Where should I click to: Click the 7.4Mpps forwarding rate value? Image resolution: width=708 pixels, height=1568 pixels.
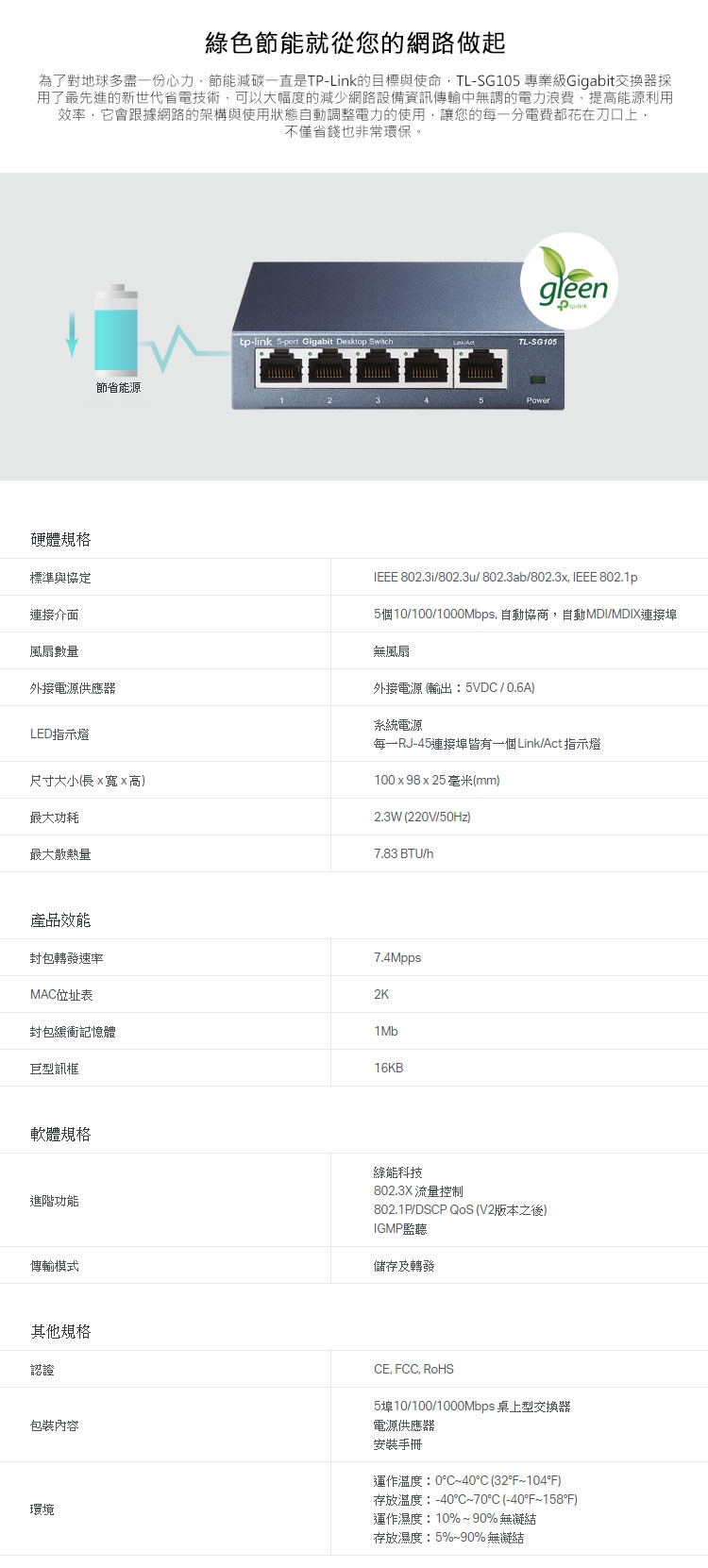[x=397, y=957]
